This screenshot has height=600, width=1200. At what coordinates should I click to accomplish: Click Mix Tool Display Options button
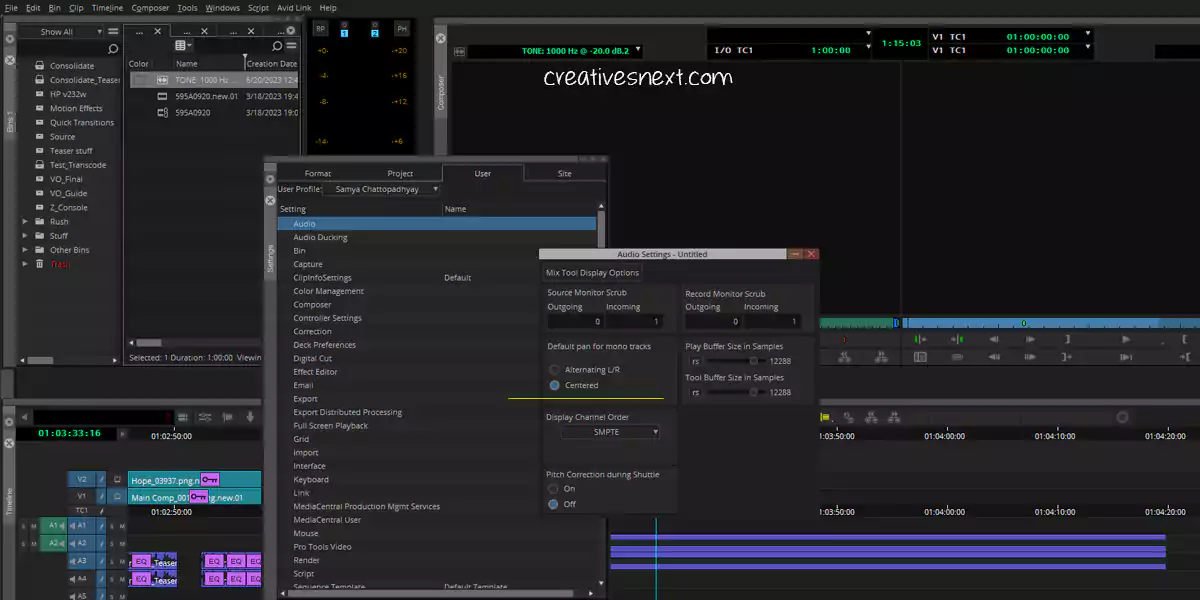[592, 273]
